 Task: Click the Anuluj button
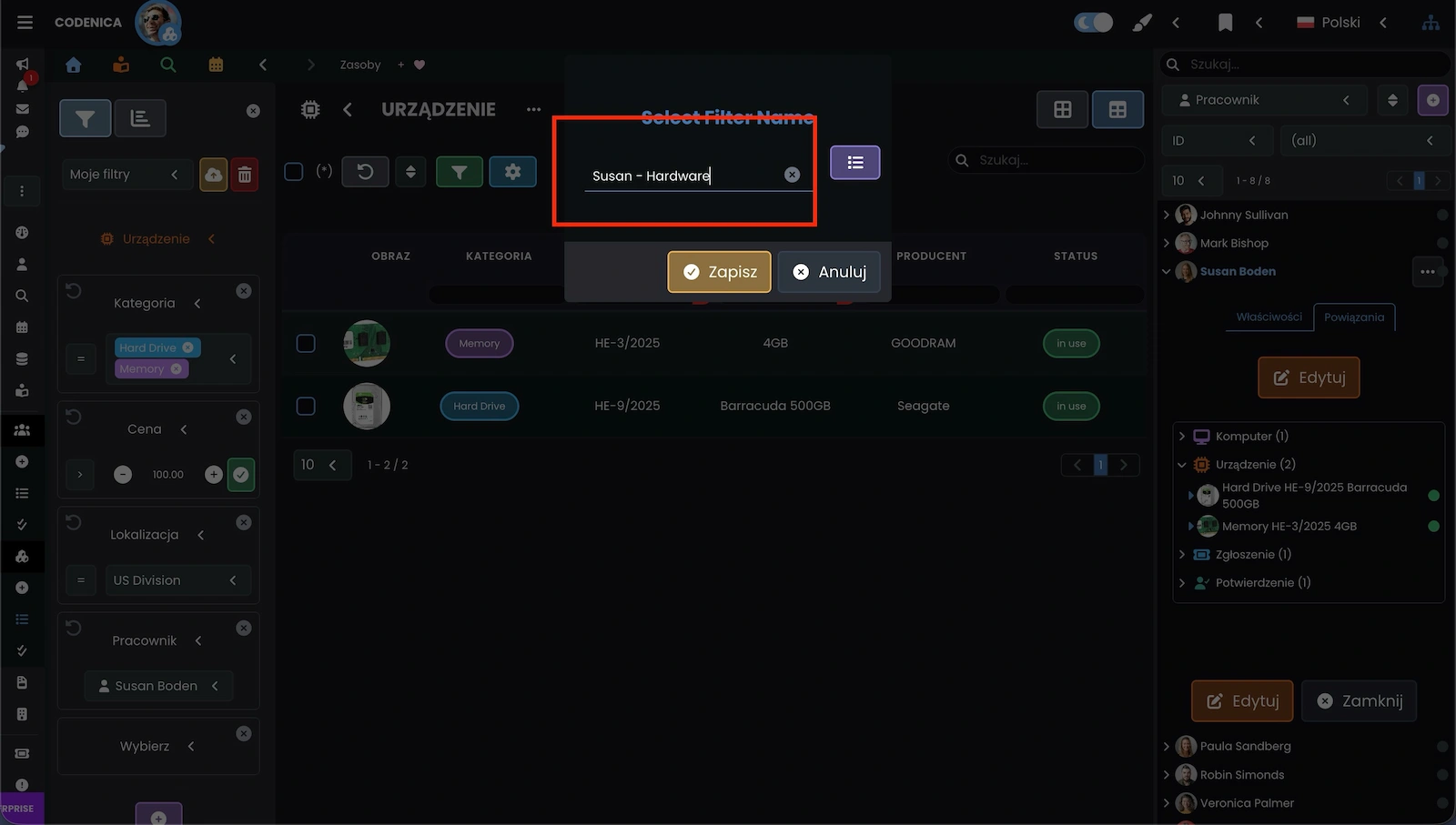[829, 272]
